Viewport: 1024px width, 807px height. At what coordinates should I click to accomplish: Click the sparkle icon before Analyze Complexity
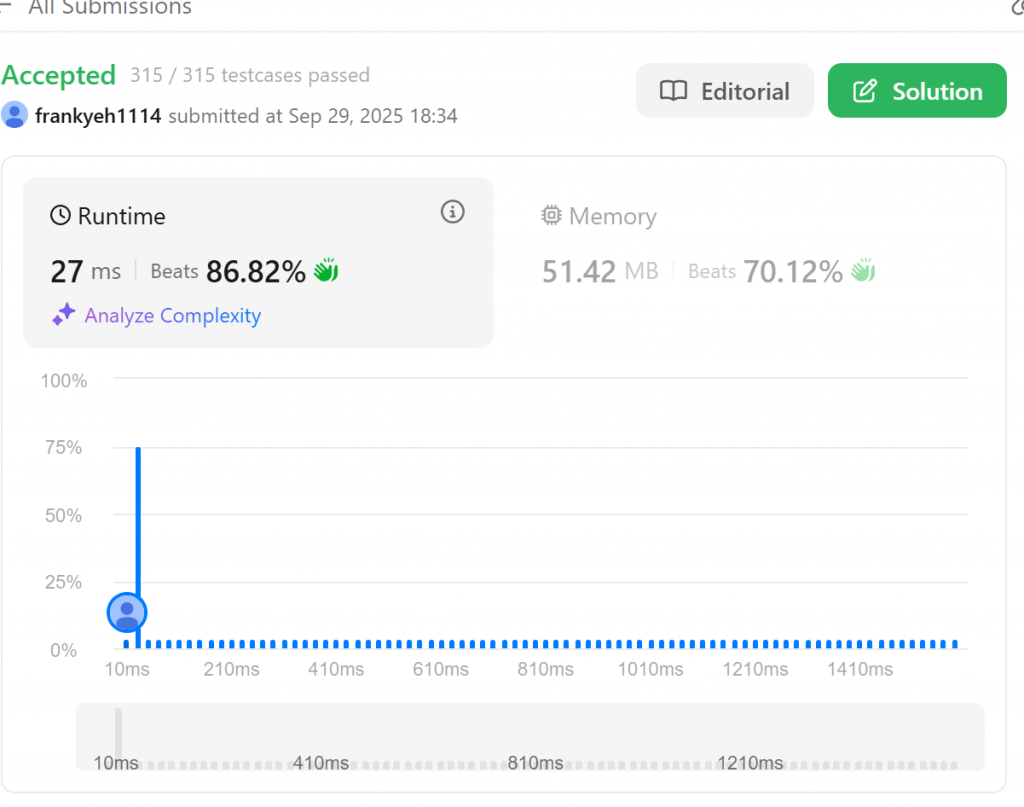pos(64,314)
